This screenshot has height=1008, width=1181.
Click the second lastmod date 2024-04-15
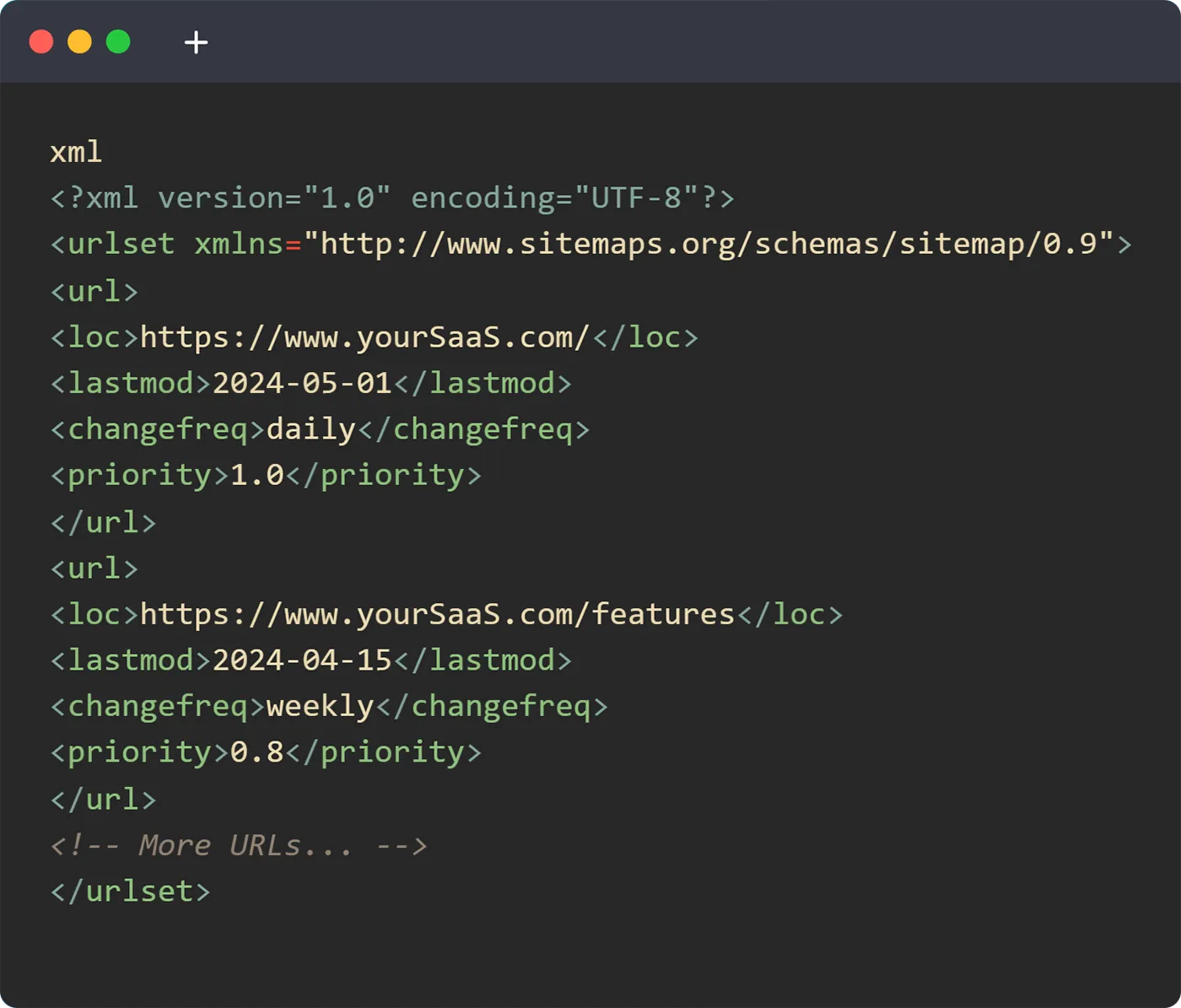click(x=301, y=660)
